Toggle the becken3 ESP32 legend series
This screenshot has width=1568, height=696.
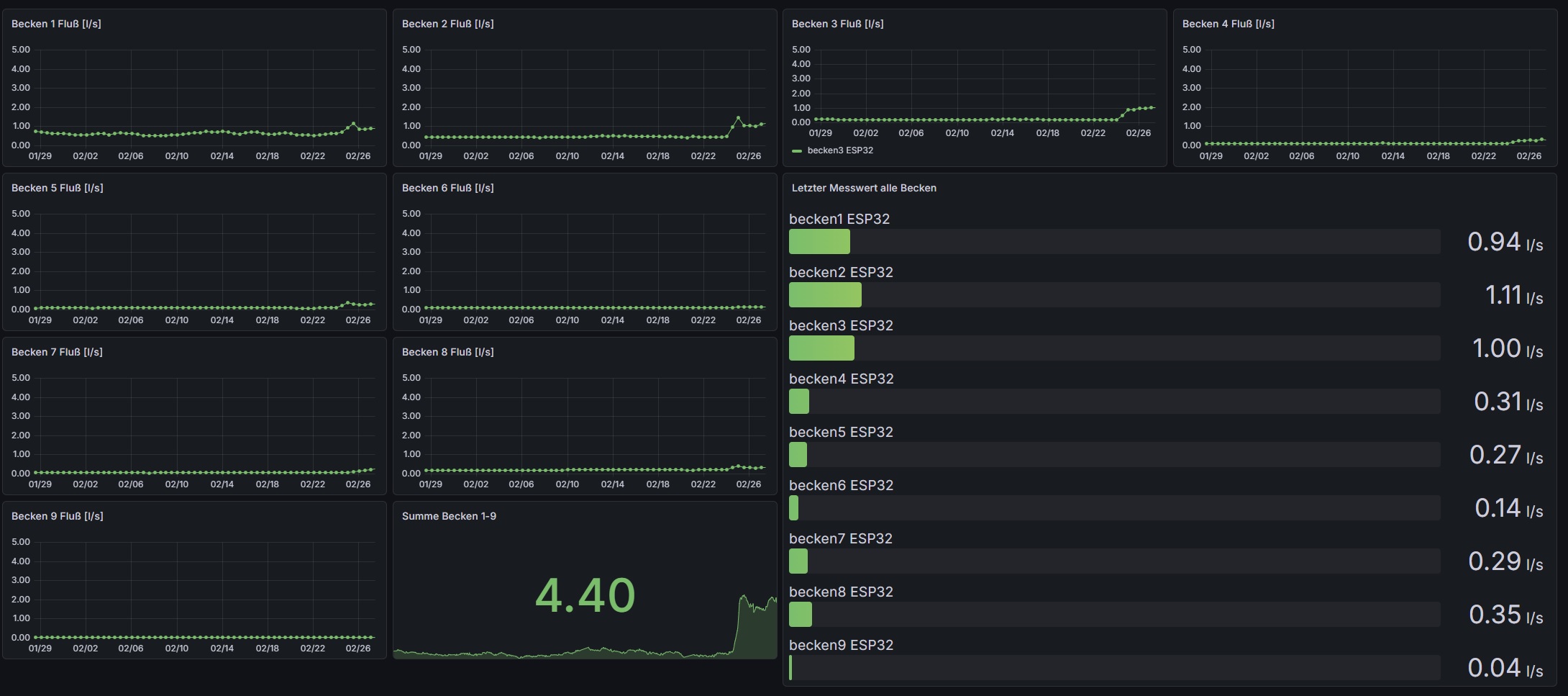(839, 150)
